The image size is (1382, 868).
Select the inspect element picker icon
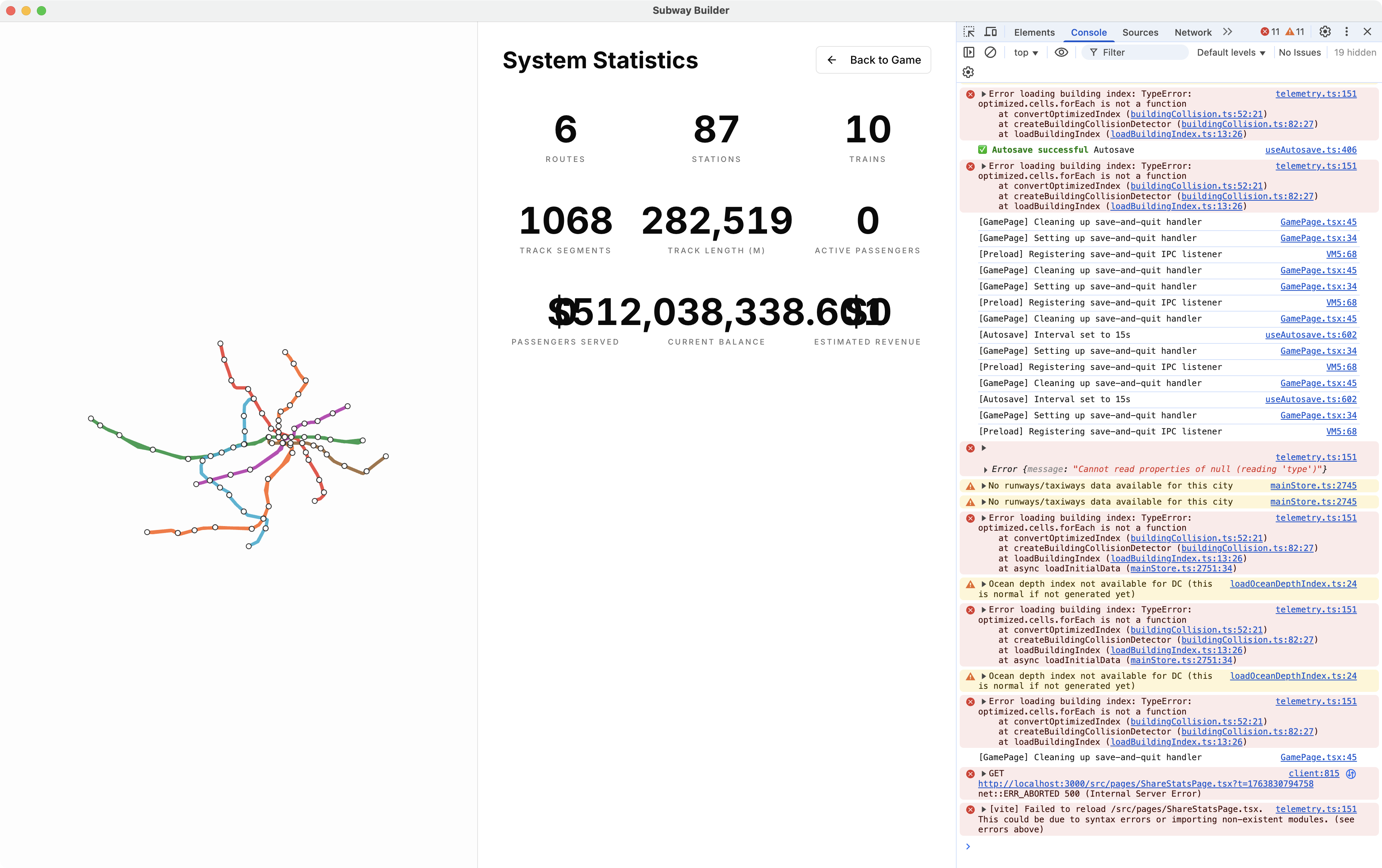(969, 32)
